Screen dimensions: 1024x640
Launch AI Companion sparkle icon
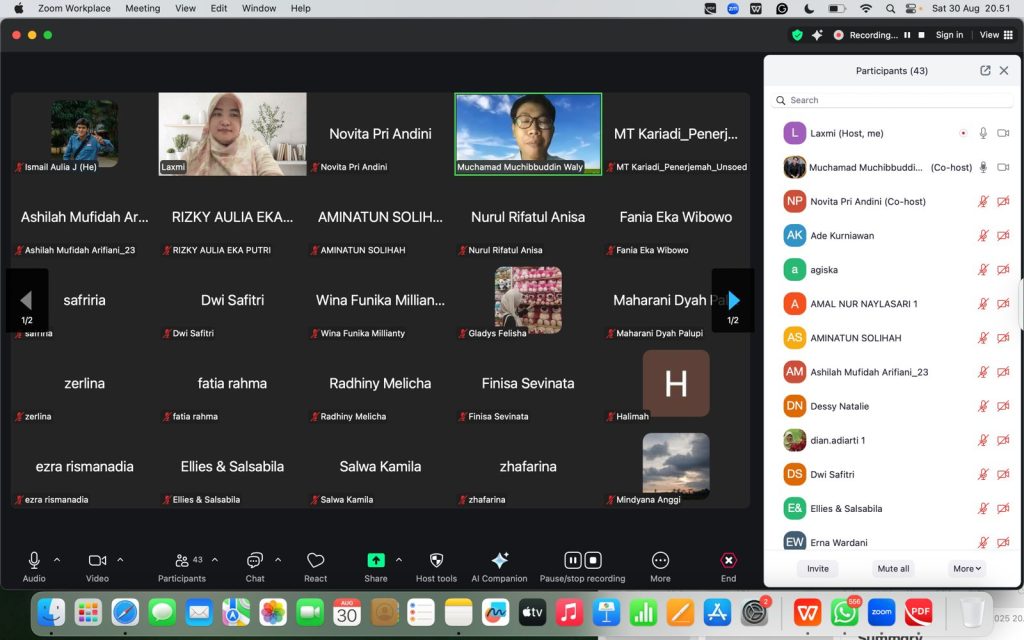tap(499, 561)
